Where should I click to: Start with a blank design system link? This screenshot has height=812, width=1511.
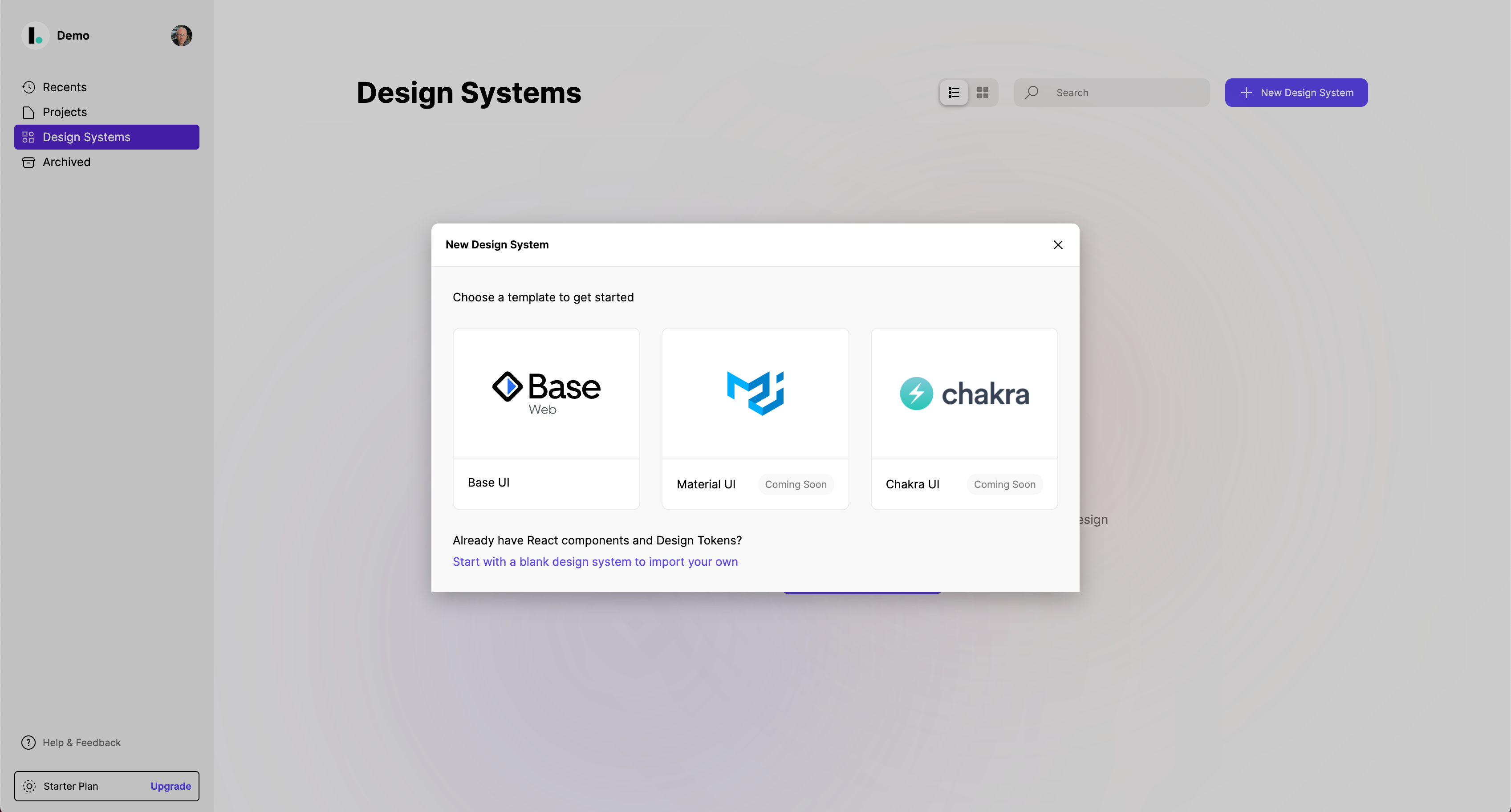pyautogui.click(x=595, y=561)
